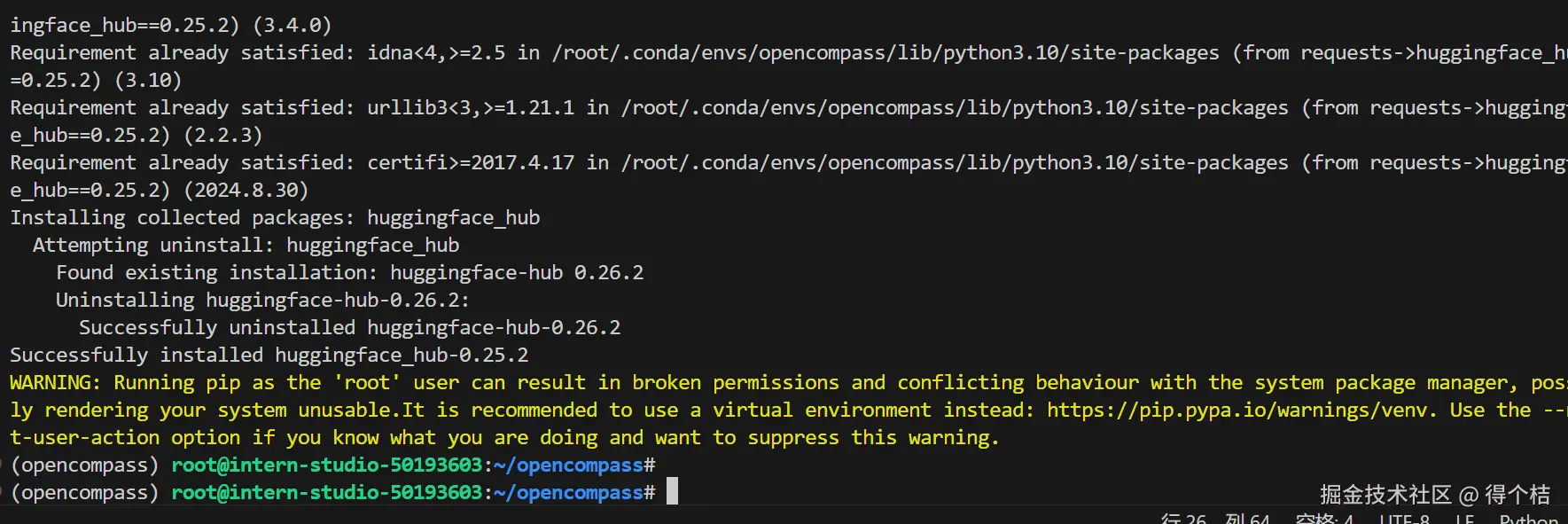The image size is (1568, 524).
Task: Click the 'Found existing installation' output line
Action: (349, 273)
